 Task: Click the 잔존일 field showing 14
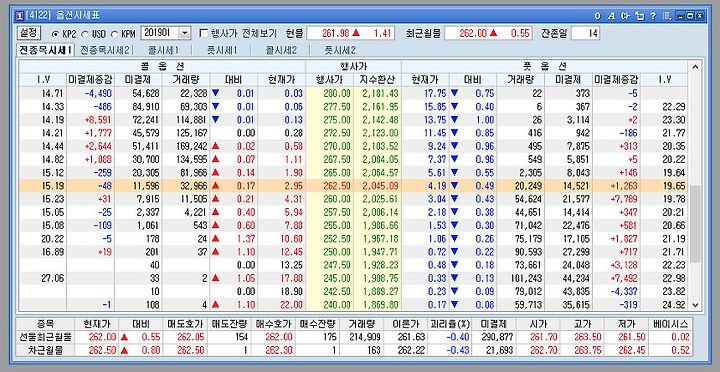(585, 34)
